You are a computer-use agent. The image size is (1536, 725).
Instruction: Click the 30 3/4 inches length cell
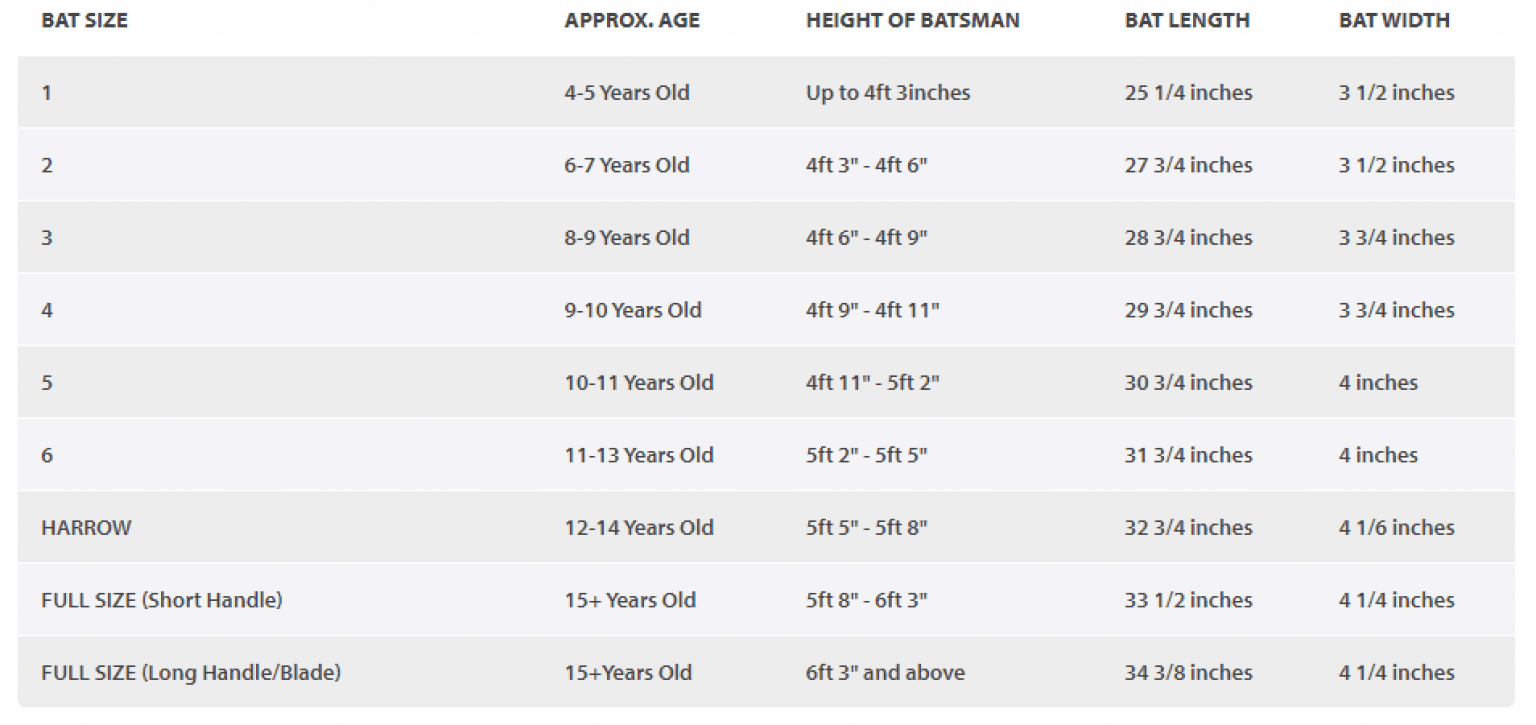(1188, 383)
